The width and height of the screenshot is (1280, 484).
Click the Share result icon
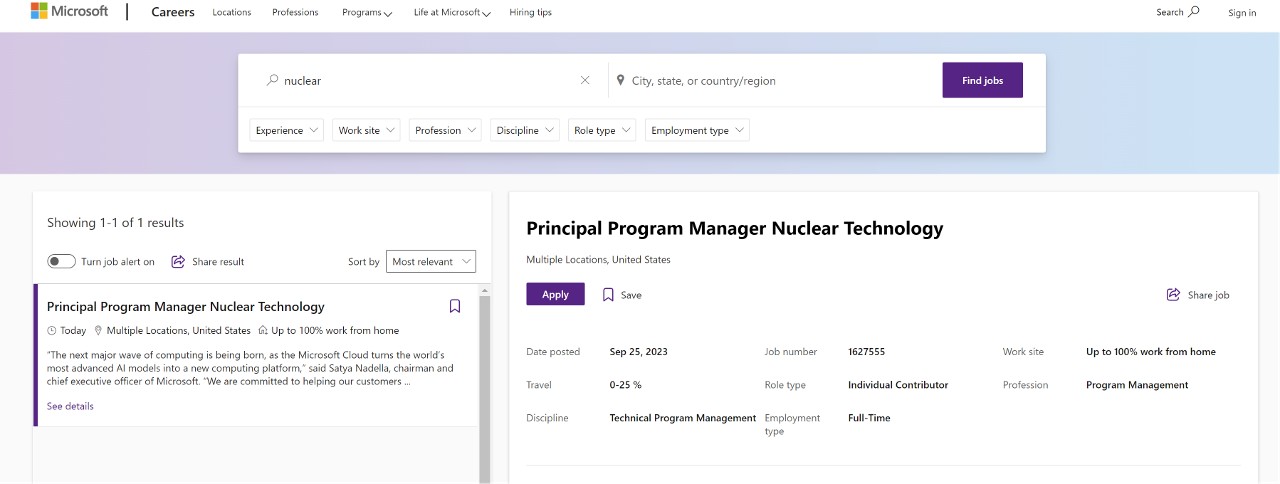coord(178,261)
